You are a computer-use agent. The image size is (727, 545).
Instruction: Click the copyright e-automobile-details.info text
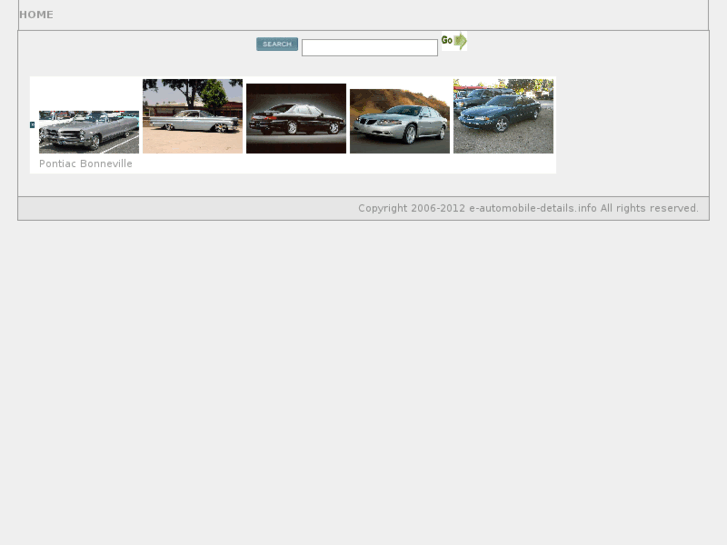tap(528, 208)
